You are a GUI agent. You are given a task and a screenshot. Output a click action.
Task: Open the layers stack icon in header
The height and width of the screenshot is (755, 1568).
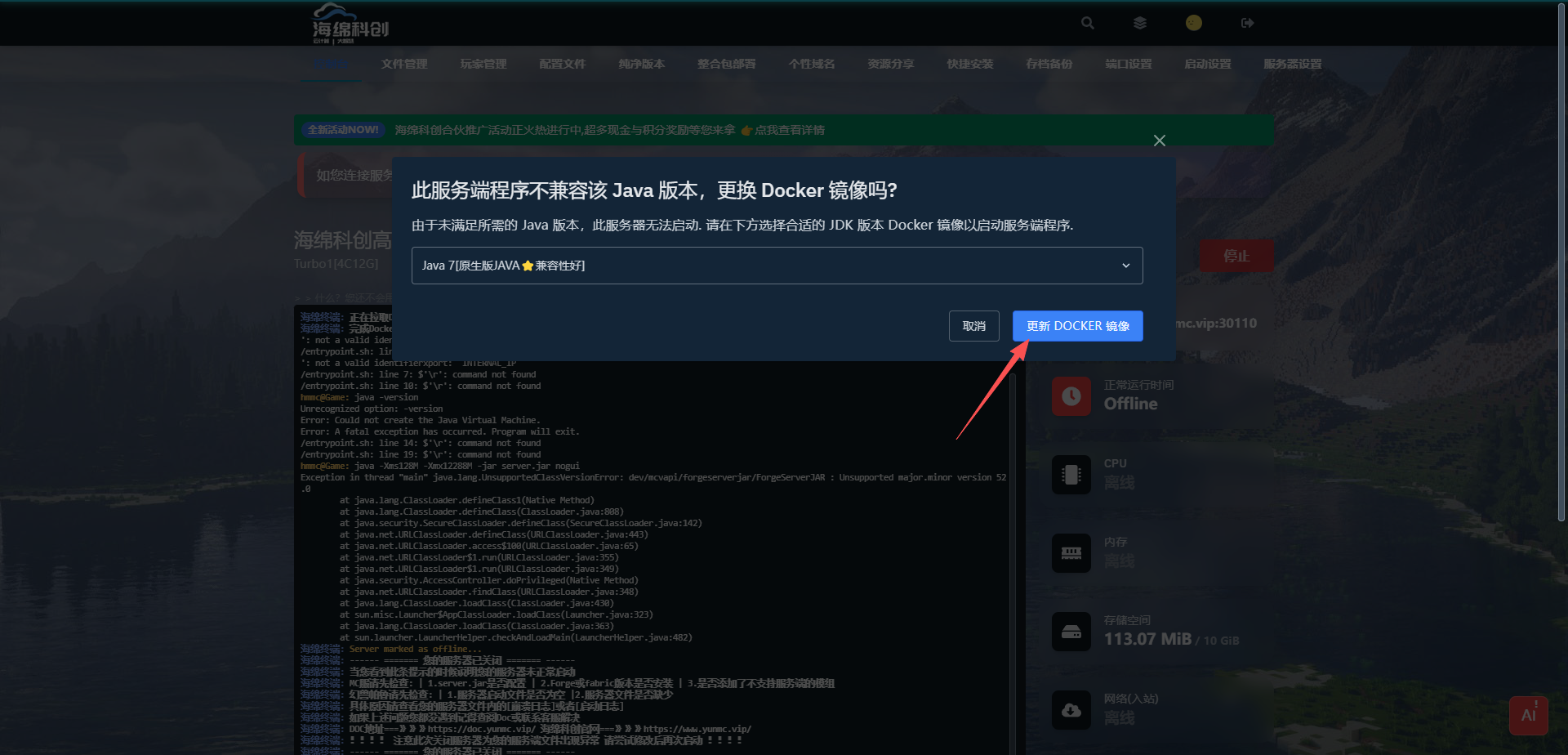[1140, 23]
